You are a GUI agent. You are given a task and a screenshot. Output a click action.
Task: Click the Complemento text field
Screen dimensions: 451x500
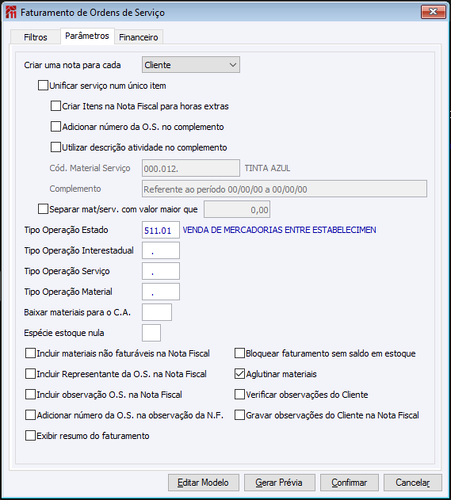284,189
